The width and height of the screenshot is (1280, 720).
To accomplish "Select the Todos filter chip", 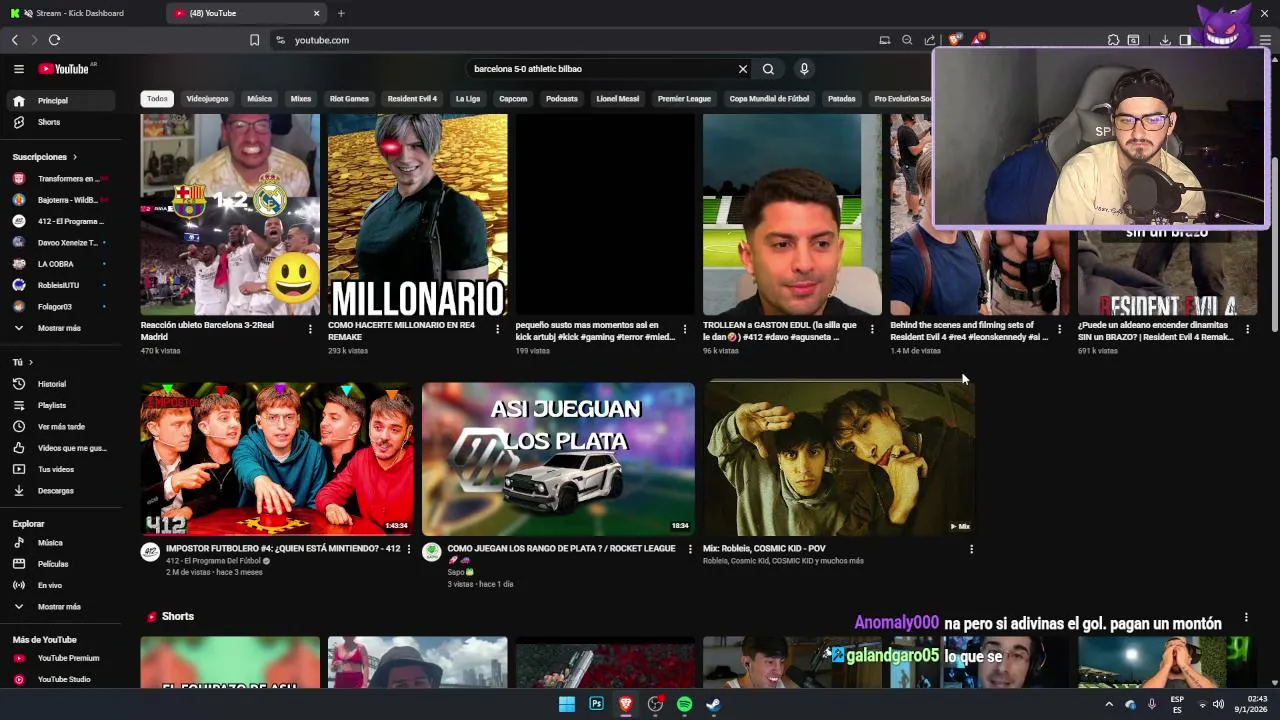I will (157, 99).
